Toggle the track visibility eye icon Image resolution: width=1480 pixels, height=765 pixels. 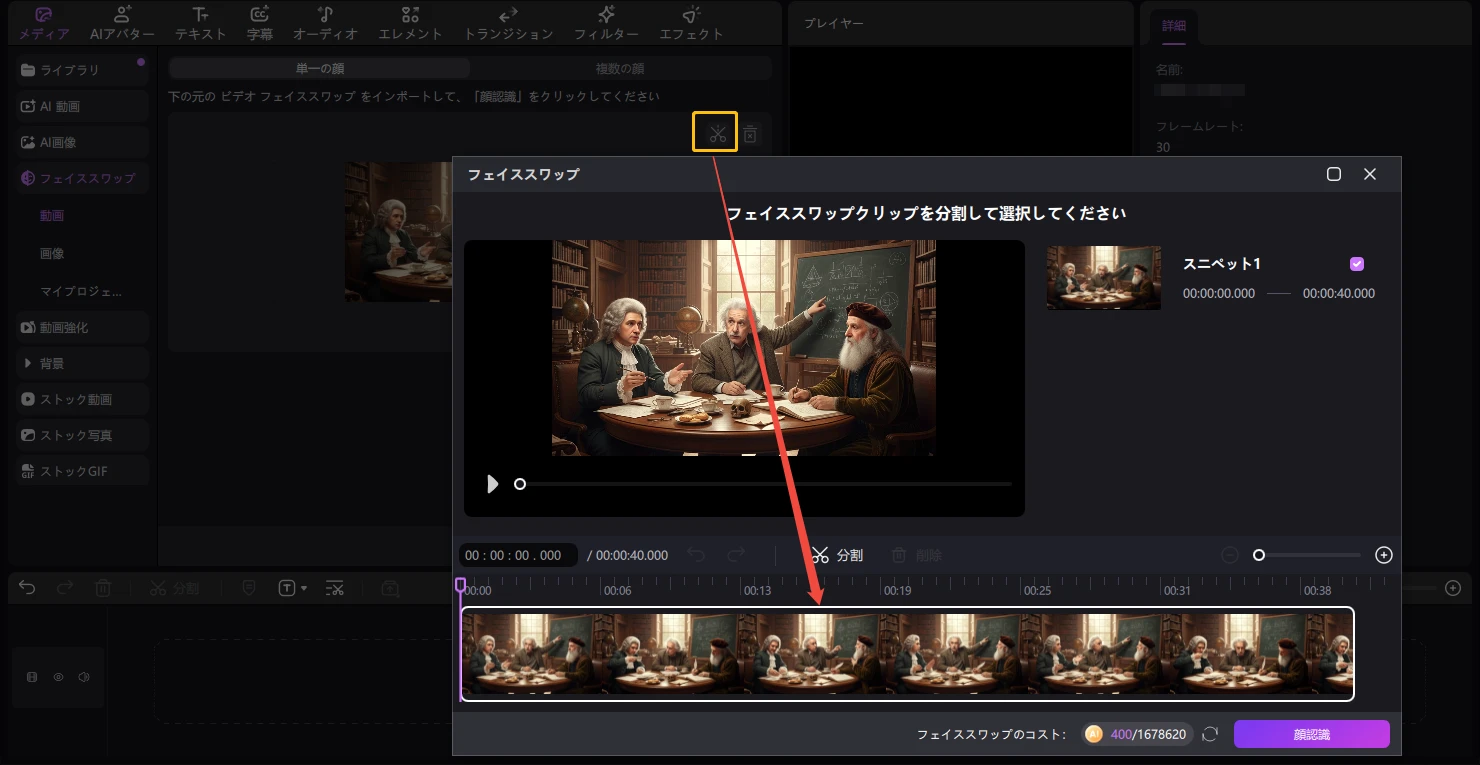(x=58, y=677)
